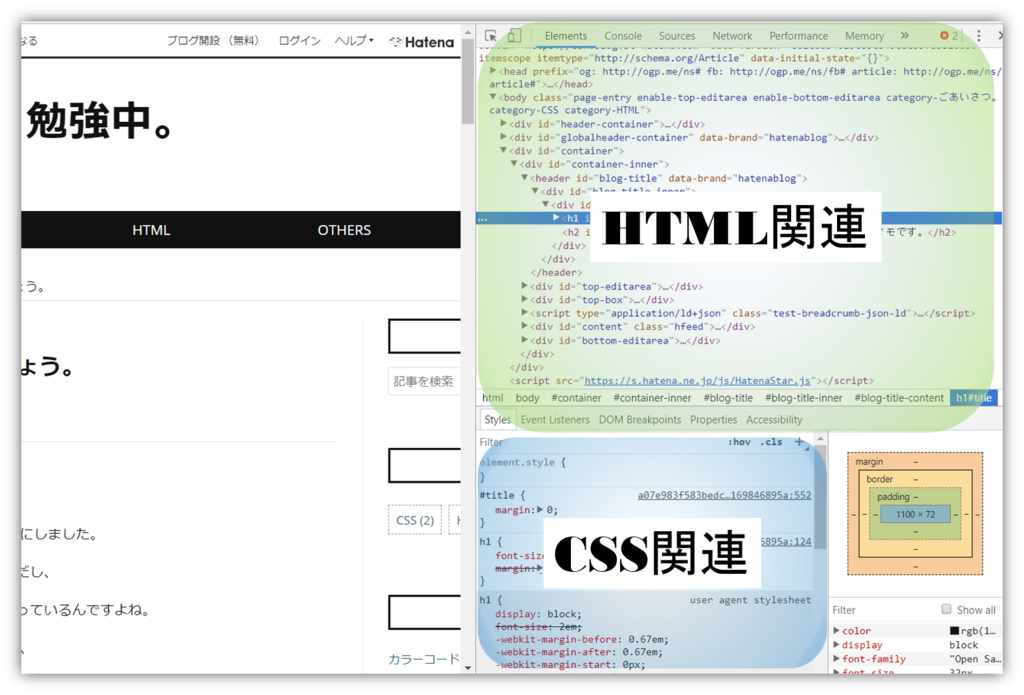The width and height of the screenshot is (1024, 695).
Task: Collapse the container-inner div
Action: click(514, 164)
